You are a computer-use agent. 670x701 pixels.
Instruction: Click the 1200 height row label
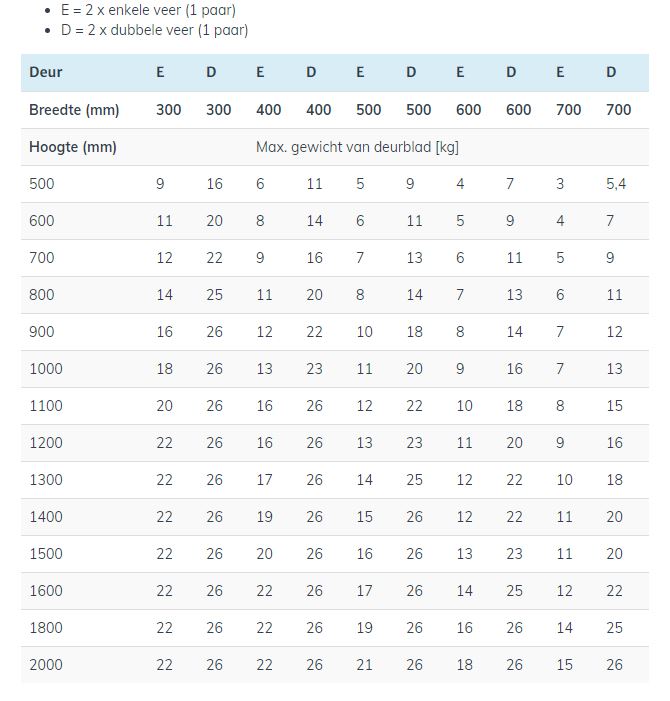click(45, 443)
